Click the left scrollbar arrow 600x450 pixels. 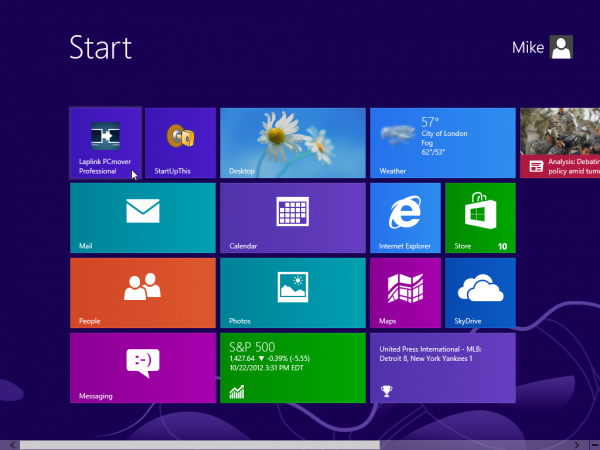[12, 445]
